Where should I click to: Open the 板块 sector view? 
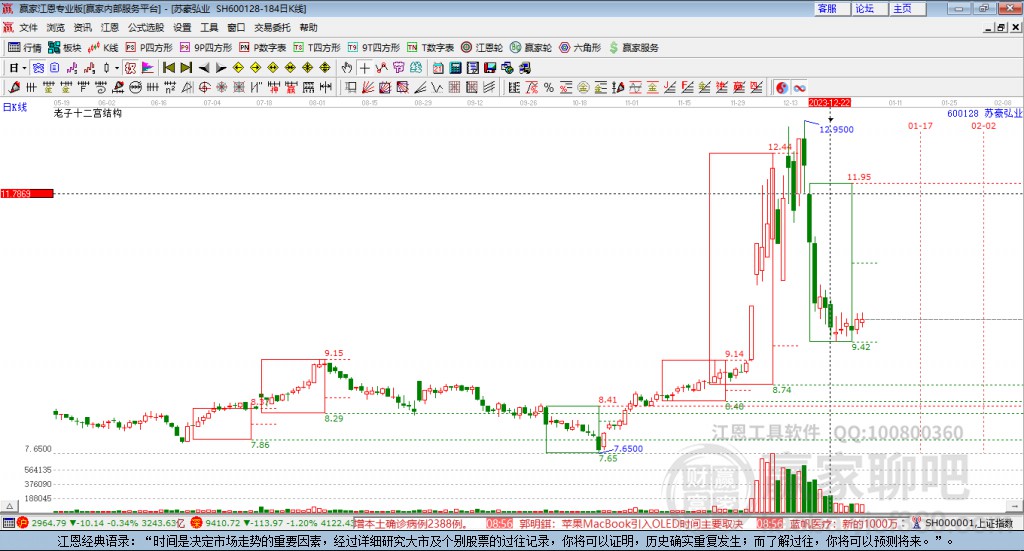point(64,48)
